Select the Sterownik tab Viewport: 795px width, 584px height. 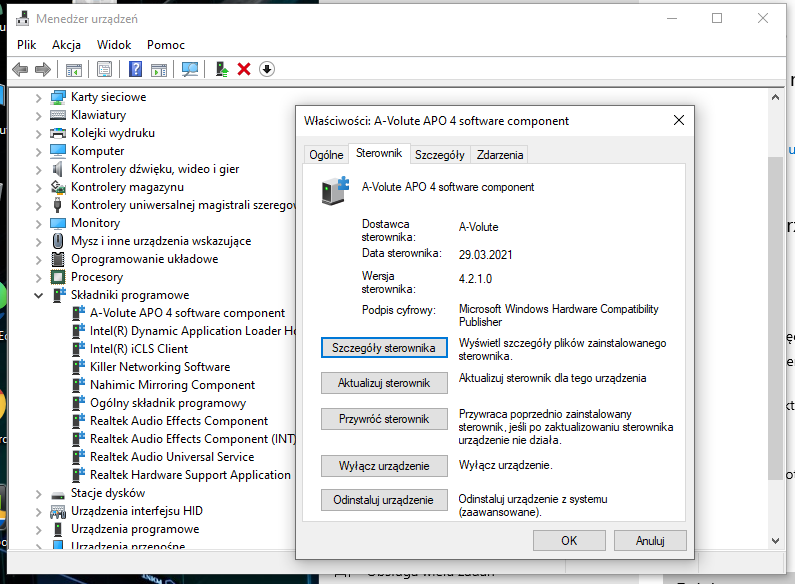(x=379, y=153)
